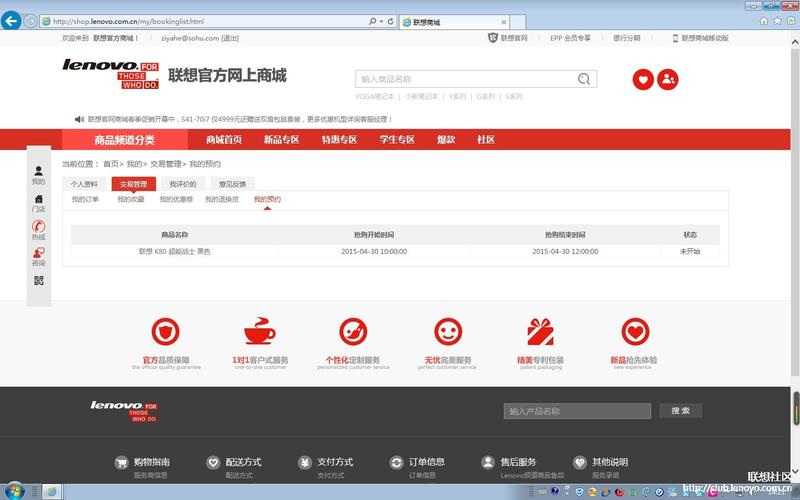This screenshot has height=500, width=800.
Task: Click the red heart favorites icon
Action: coord(643,79)
